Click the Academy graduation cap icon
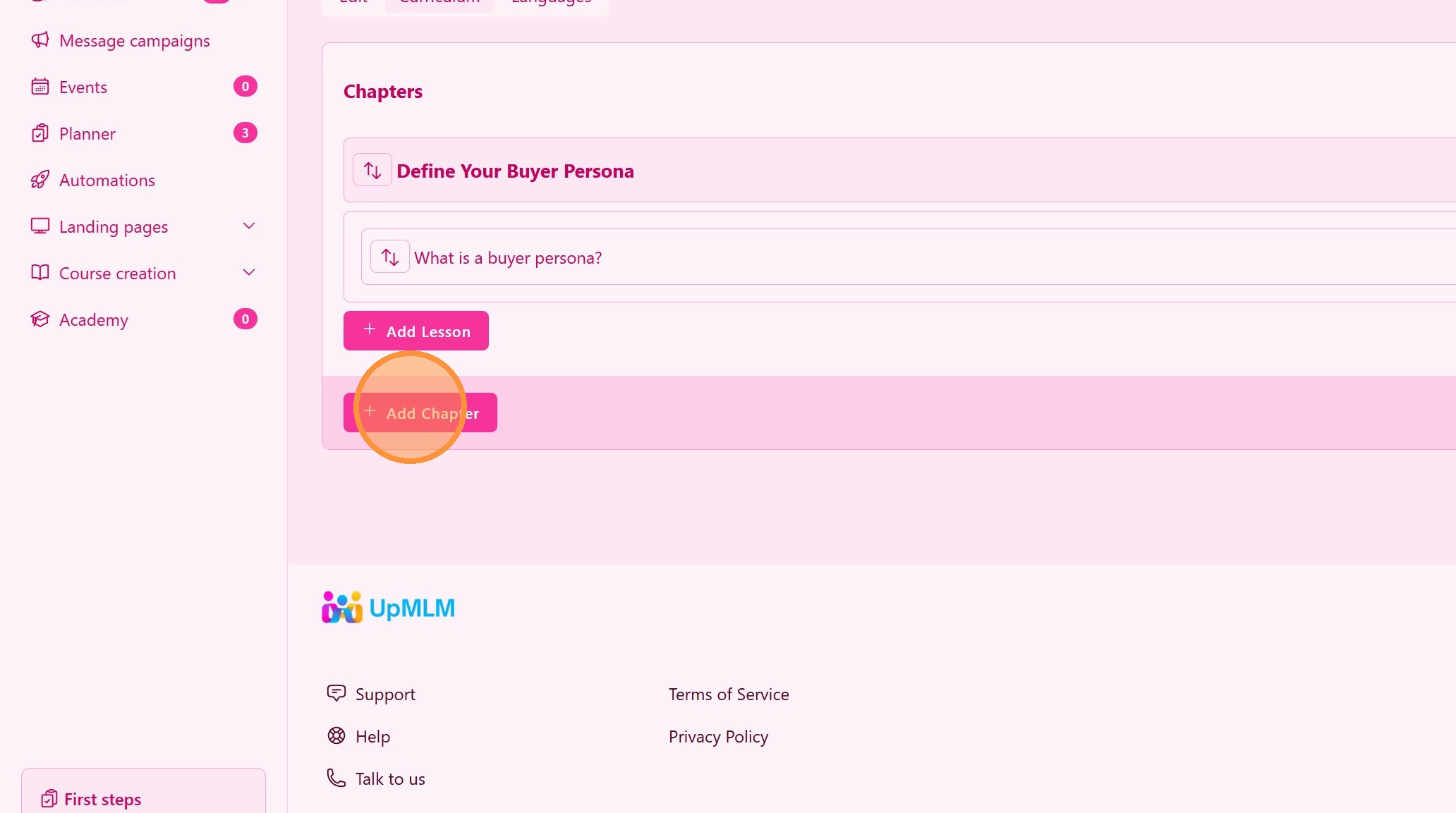 (40, 319)
